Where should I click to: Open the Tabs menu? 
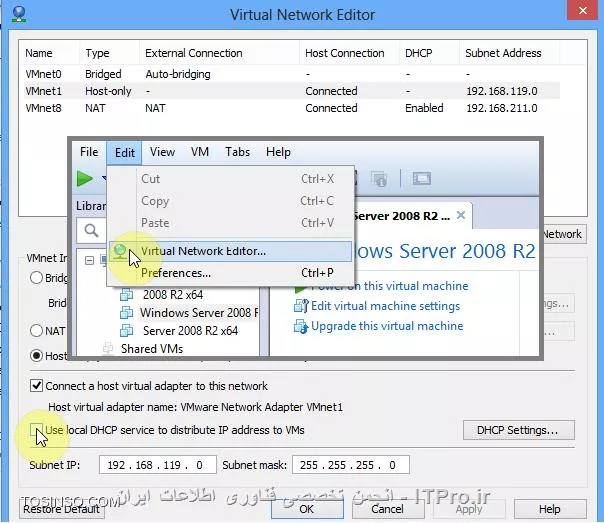[237, 152]
